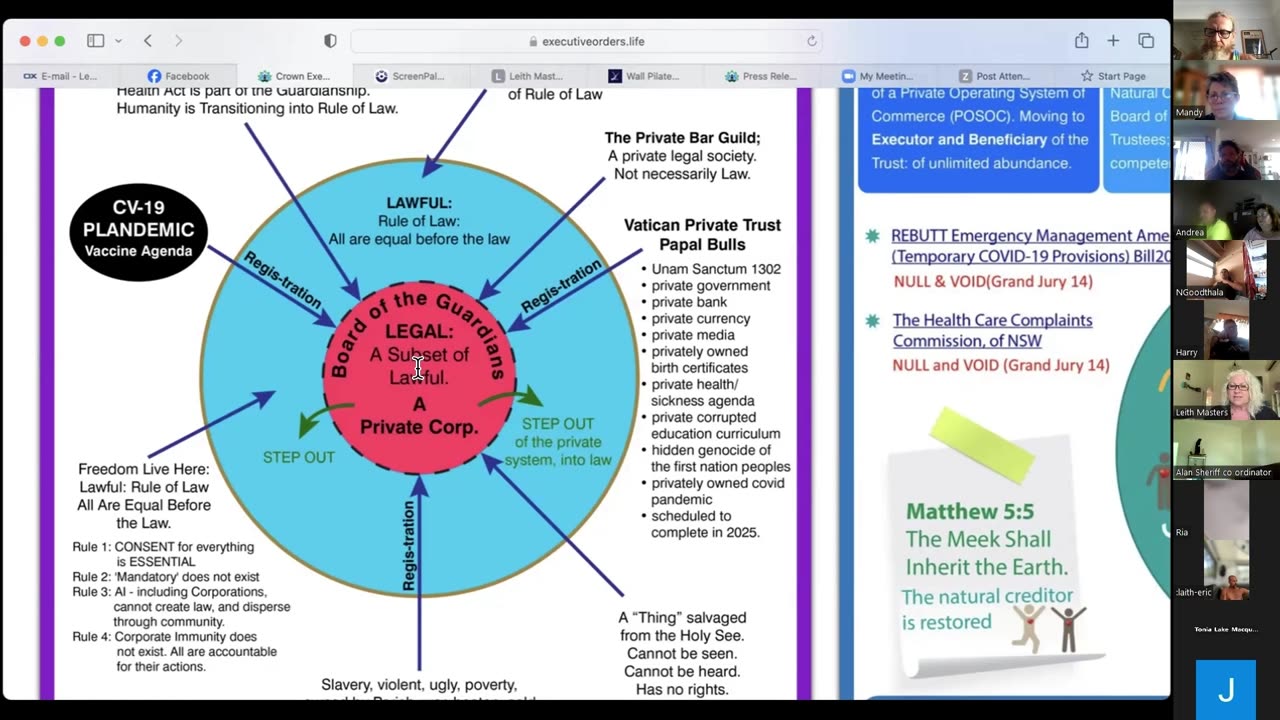Open the Leith Mast... tab
Viewport: 1280px width, 720px height.
click(527, 76)
